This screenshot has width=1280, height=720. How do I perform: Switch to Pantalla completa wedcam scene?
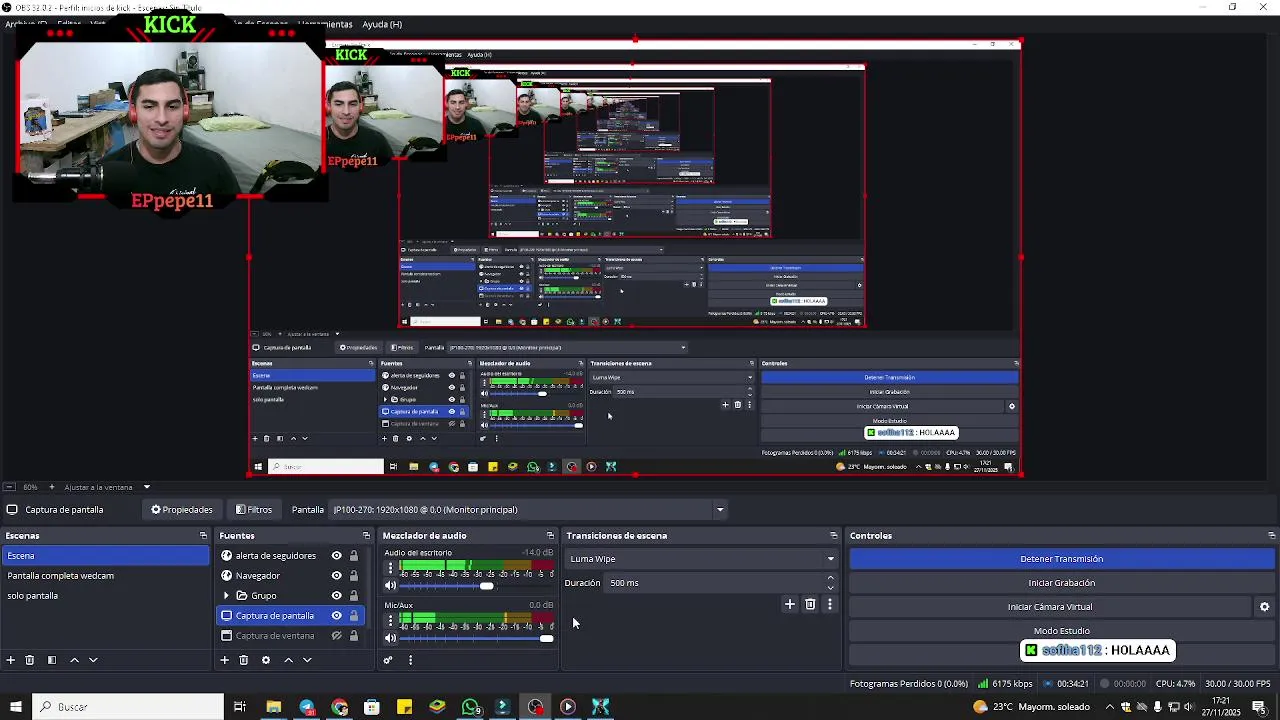tap(105, 576)
